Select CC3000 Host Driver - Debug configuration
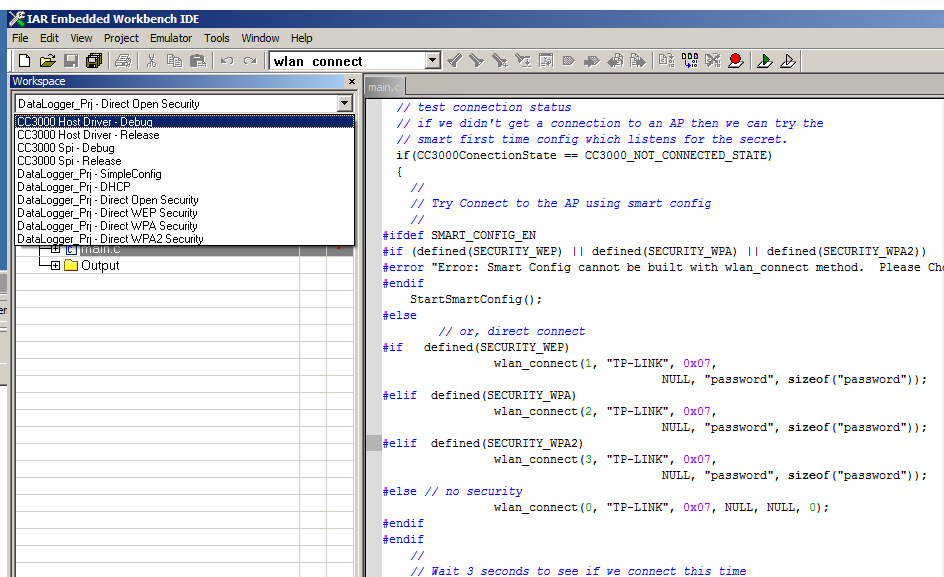 [184, 122]
